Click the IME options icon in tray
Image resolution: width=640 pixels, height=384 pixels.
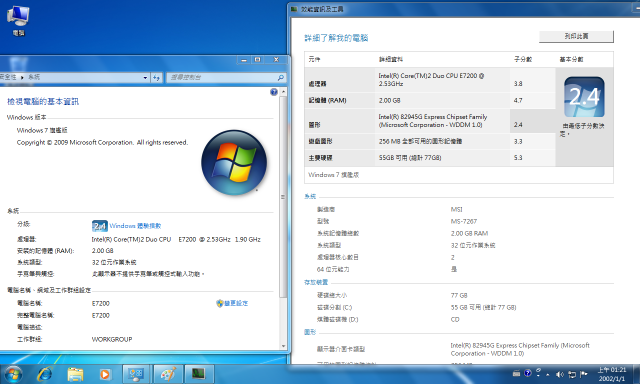(x=538, y=372)
